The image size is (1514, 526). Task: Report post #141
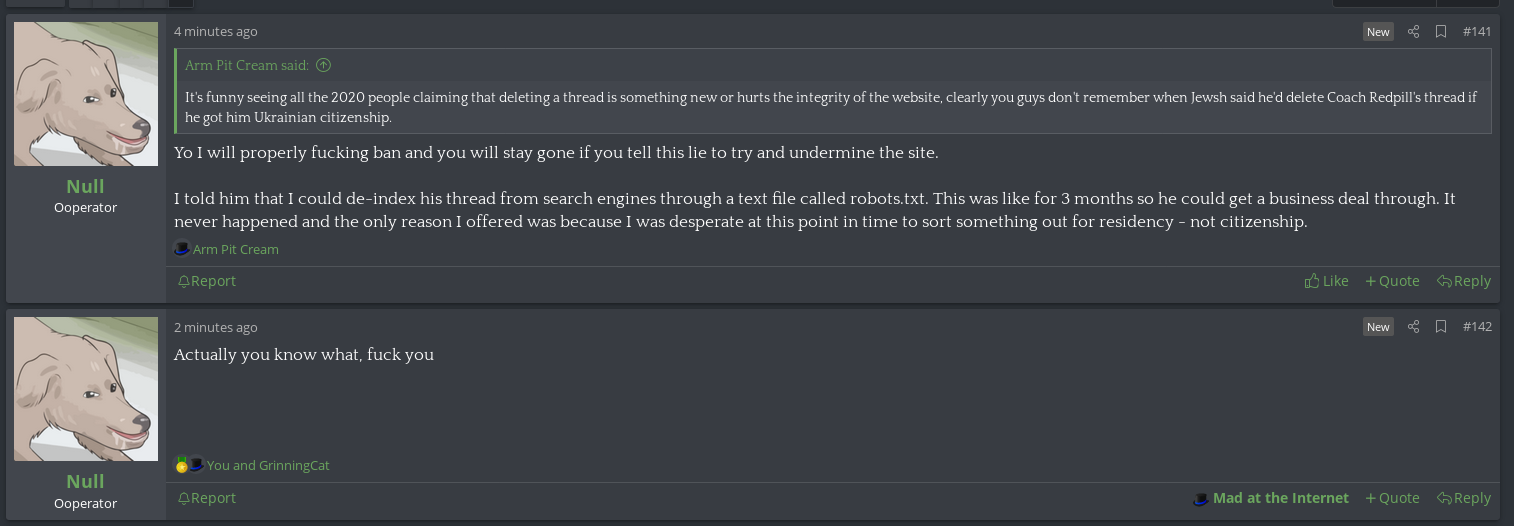pos(206,281)
